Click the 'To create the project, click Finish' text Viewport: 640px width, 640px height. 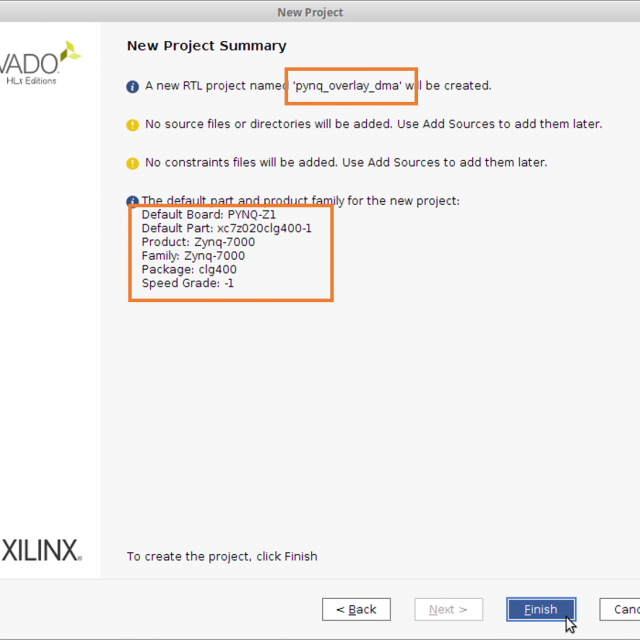pos(222,556)
